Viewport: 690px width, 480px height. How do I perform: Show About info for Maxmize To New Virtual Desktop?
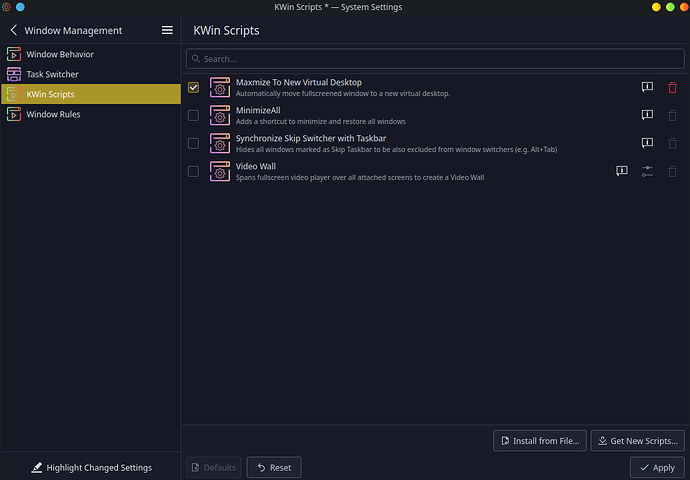(647, 88)
